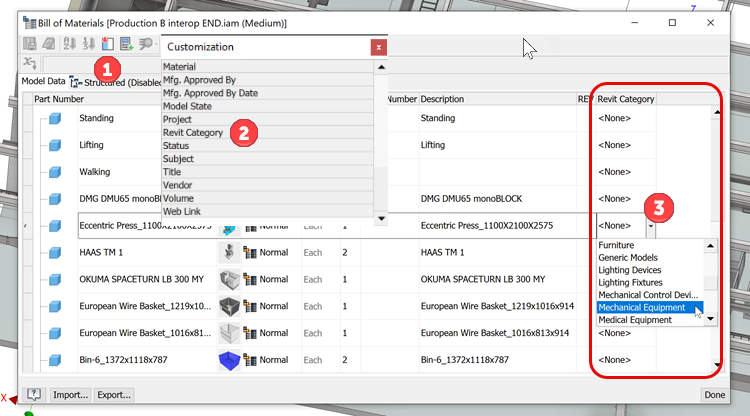This screenshot has width=750, height=416.
Task: Select Mechanical Equipment in the dropdown
Action: pyautogui.click(x=650, y=307)
